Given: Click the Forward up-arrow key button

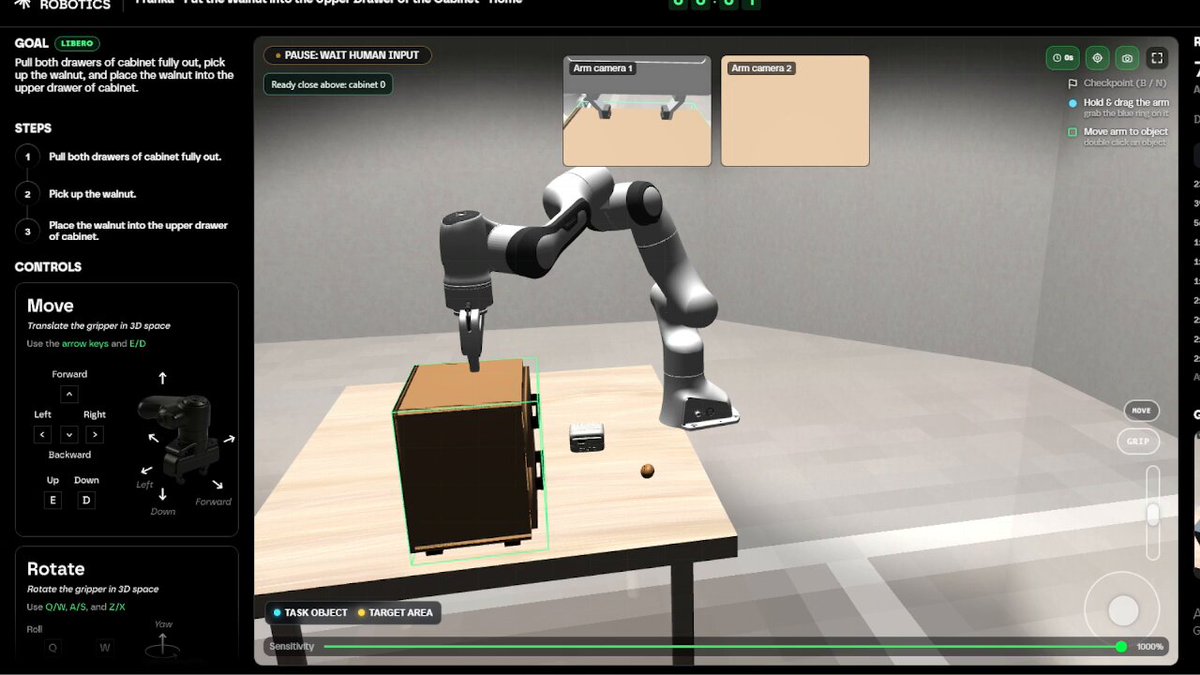Looking at the screenshot, I should [x=69, y=394].
